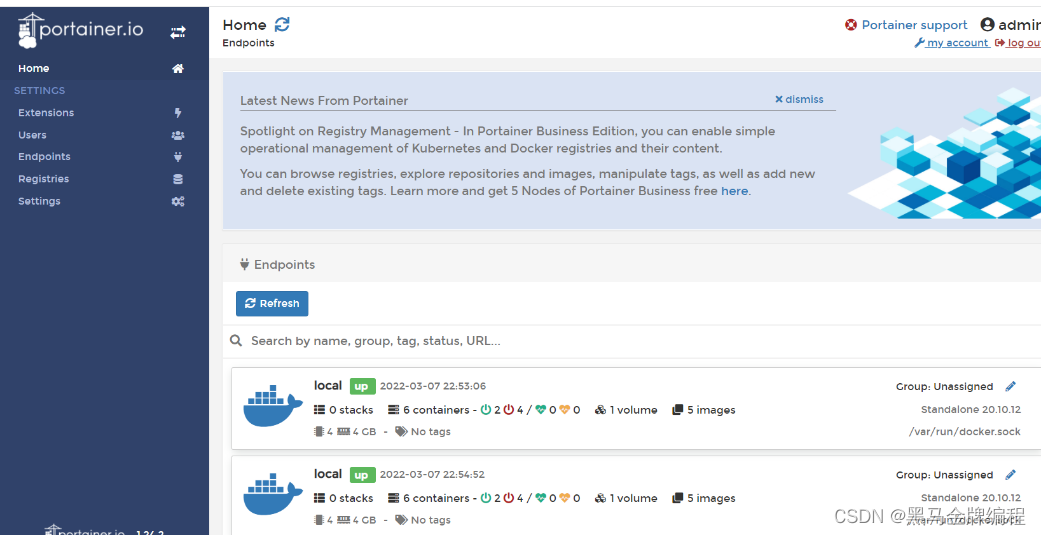Click the wrench icon next to my account
This screenshot has width=1041, height=535.
[x=920, y=43]
